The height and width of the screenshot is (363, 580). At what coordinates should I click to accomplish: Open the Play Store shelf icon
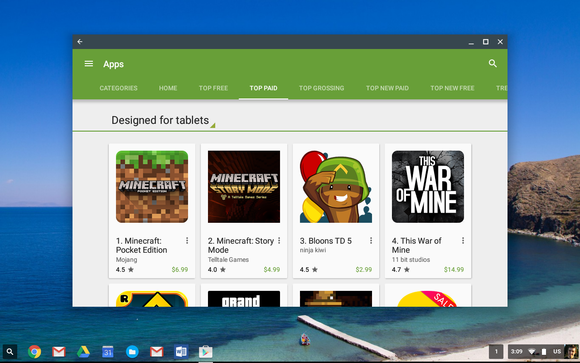pos(205,352)
